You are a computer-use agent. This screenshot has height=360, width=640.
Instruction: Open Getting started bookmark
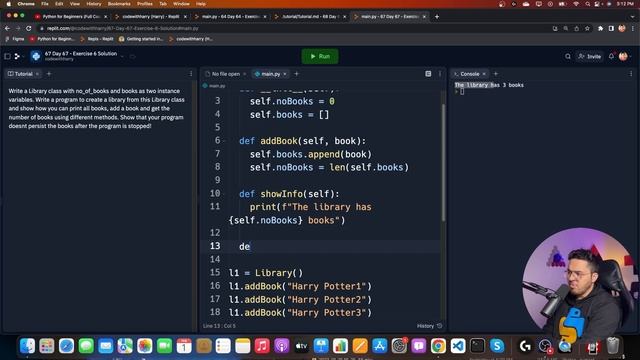pyautogui.click(x=141, y=39)
